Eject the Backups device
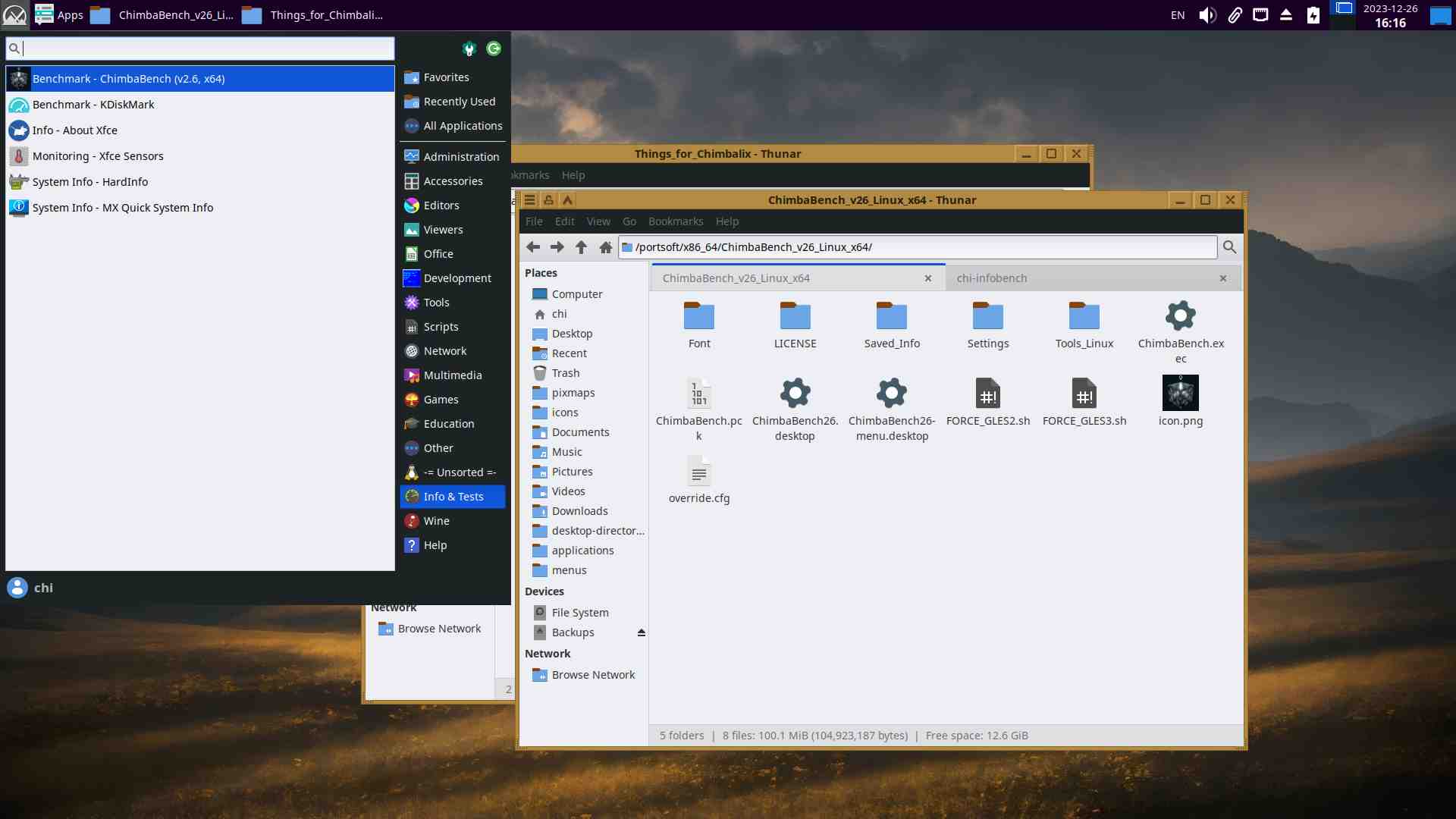 click(642, 632)
